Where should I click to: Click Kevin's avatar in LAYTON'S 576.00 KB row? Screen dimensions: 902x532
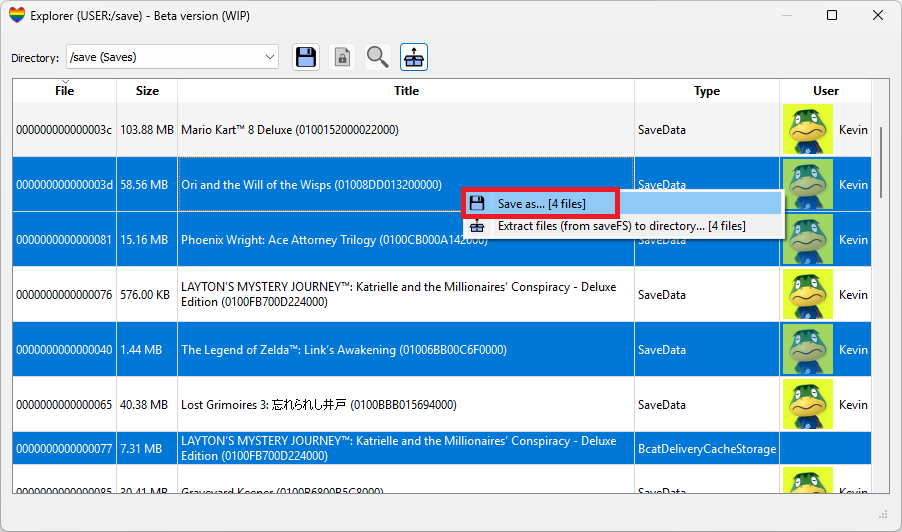(808, 294)
